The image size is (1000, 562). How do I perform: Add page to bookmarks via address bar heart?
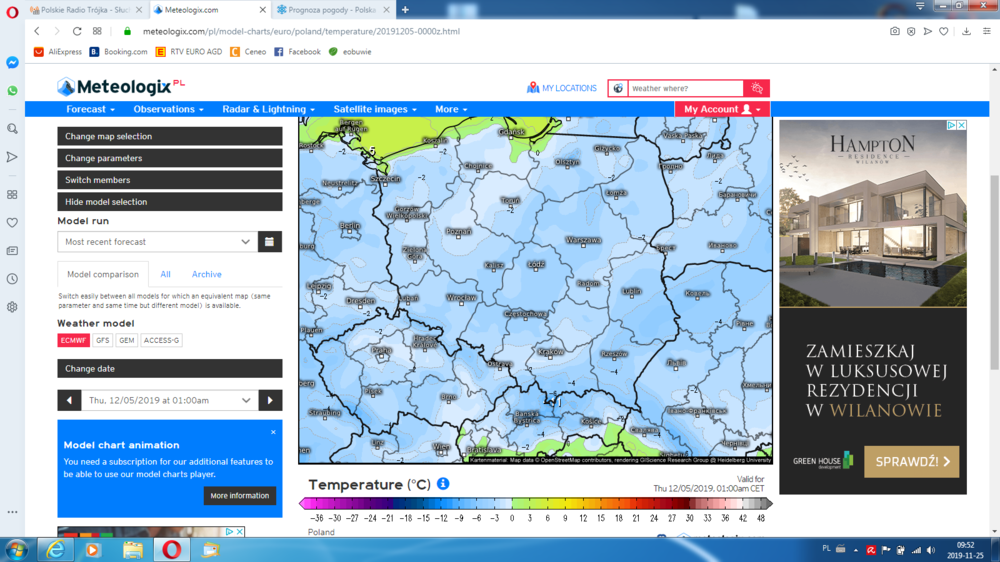(944, 31)
